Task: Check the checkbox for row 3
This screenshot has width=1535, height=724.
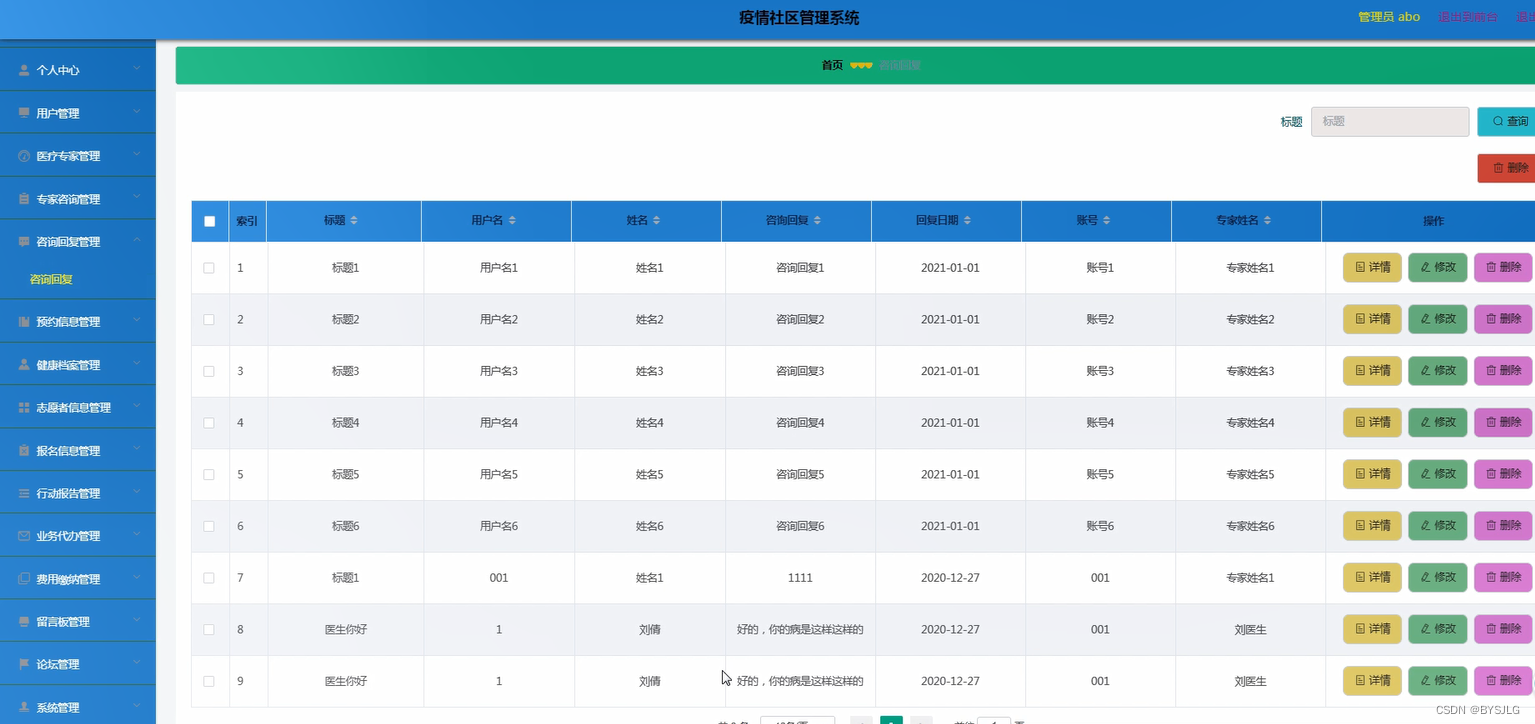Action: [209, 371]
